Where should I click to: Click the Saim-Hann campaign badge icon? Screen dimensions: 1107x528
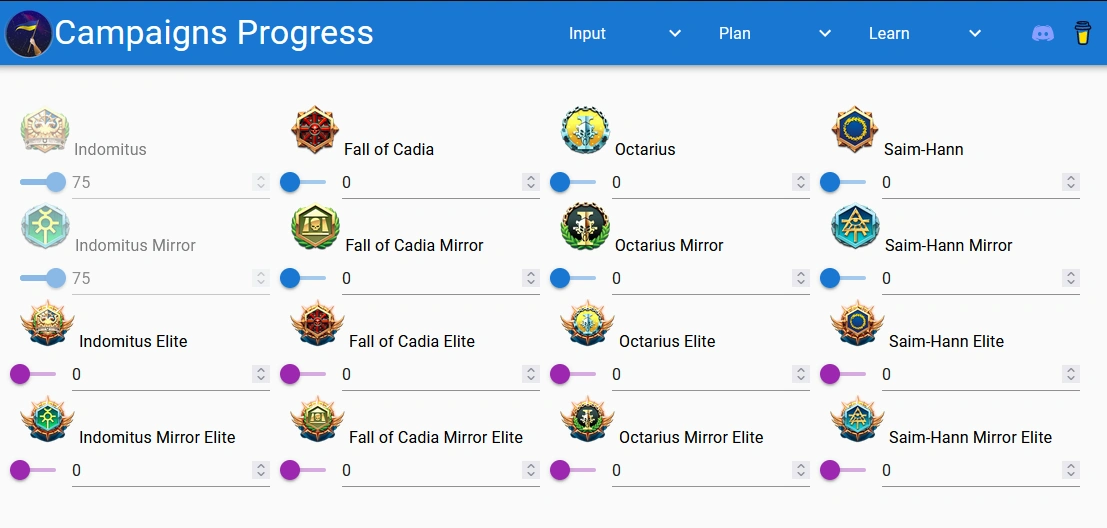click(x=855, y=131)
